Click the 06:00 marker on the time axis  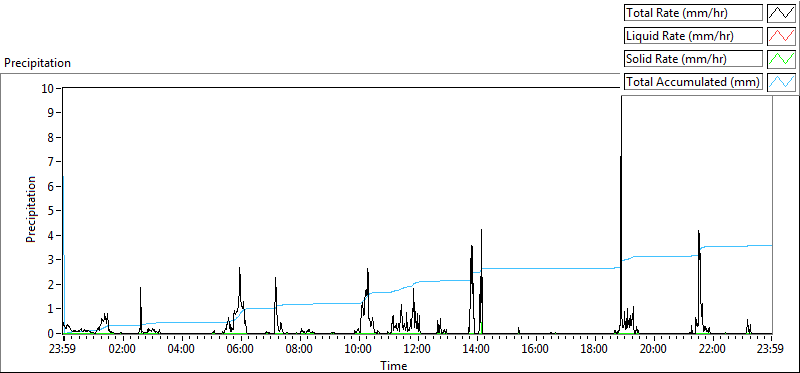240,349
